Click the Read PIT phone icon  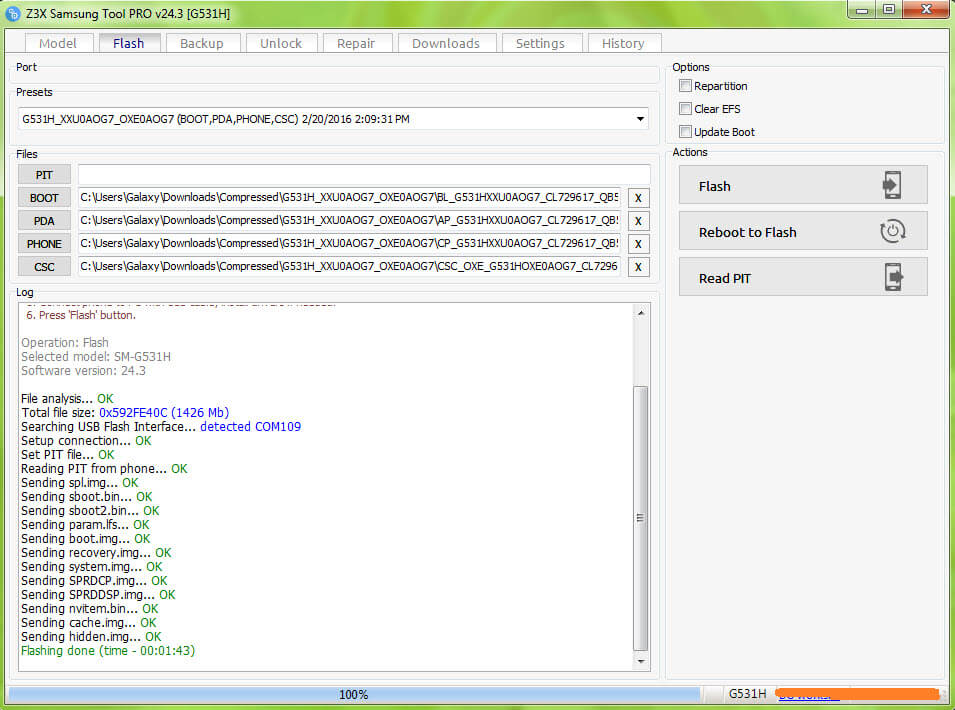(x=893, y=277)
